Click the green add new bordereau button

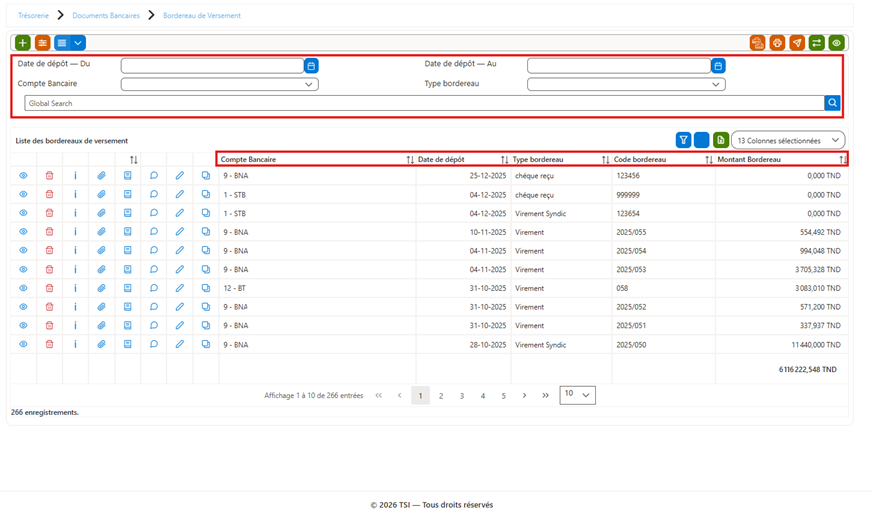(x=23, y=43)
